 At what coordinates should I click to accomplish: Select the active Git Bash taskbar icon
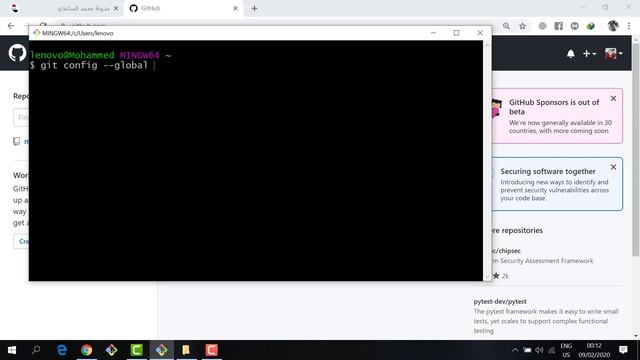162,350
